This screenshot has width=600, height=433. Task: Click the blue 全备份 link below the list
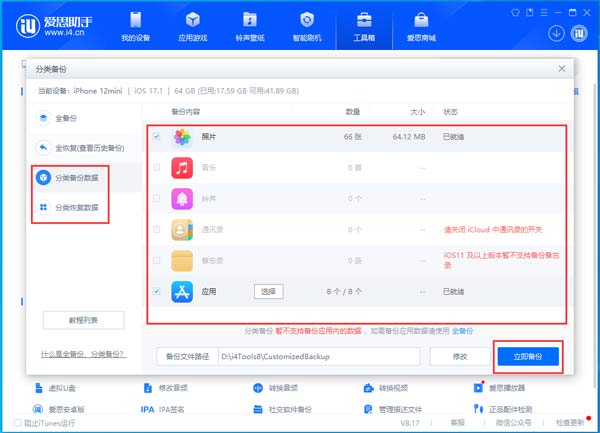pyautogui.click(x=462, y=331)
